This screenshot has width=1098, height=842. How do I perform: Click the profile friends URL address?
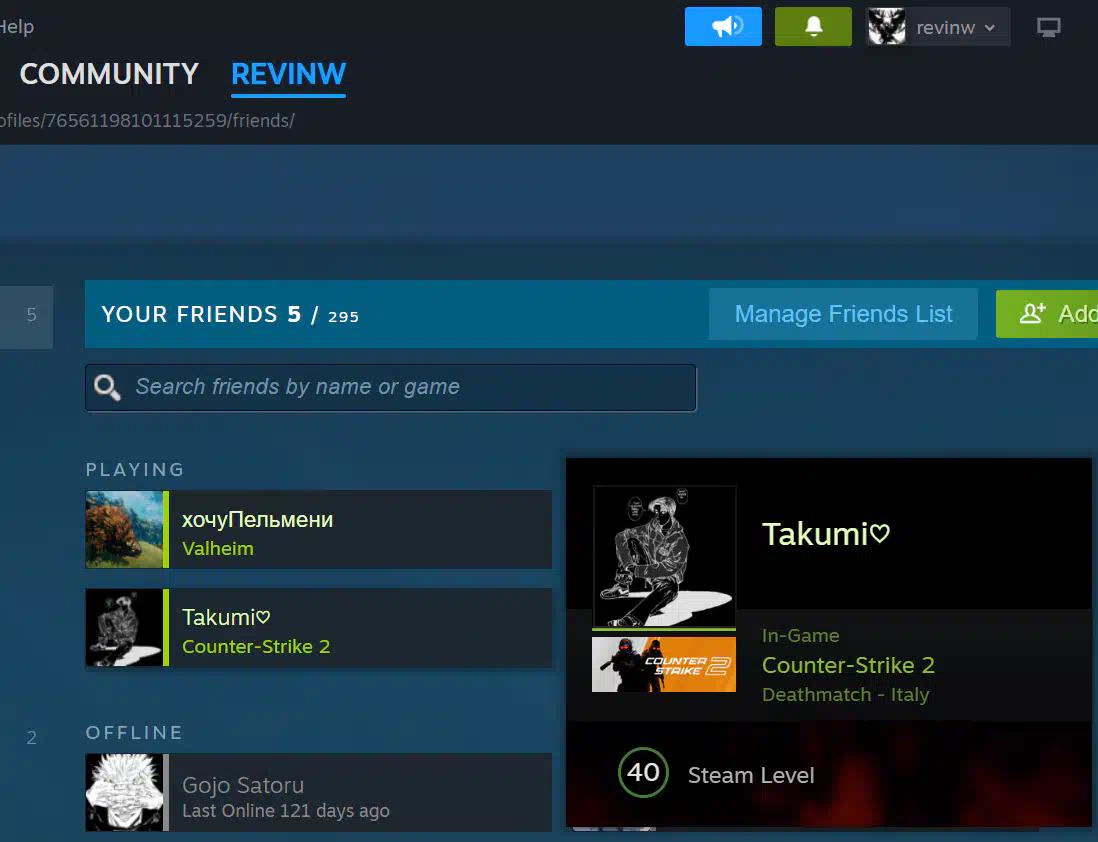(147, 120)
